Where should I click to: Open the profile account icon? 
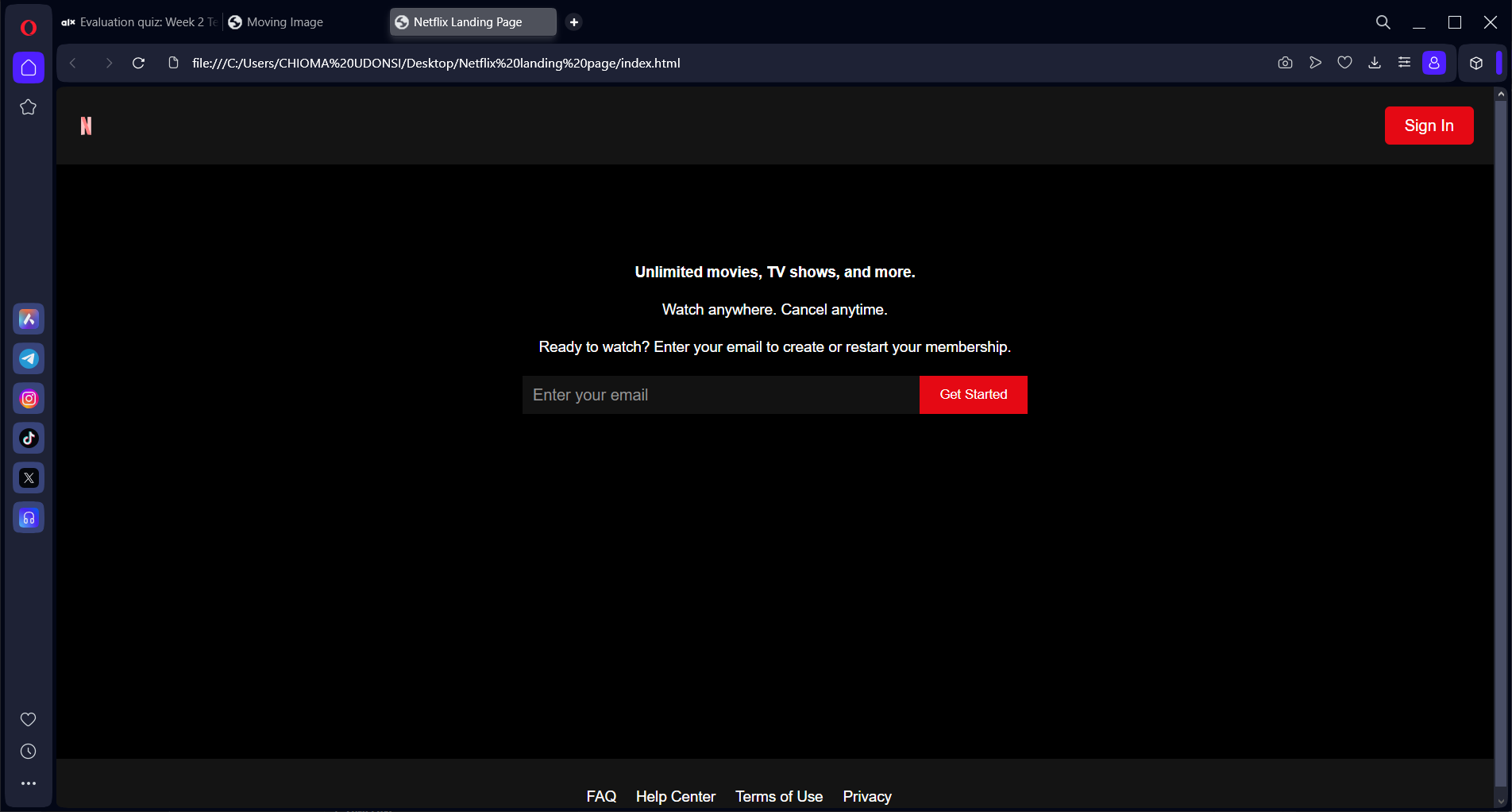pyautogui.click(x=1434, y=63)
